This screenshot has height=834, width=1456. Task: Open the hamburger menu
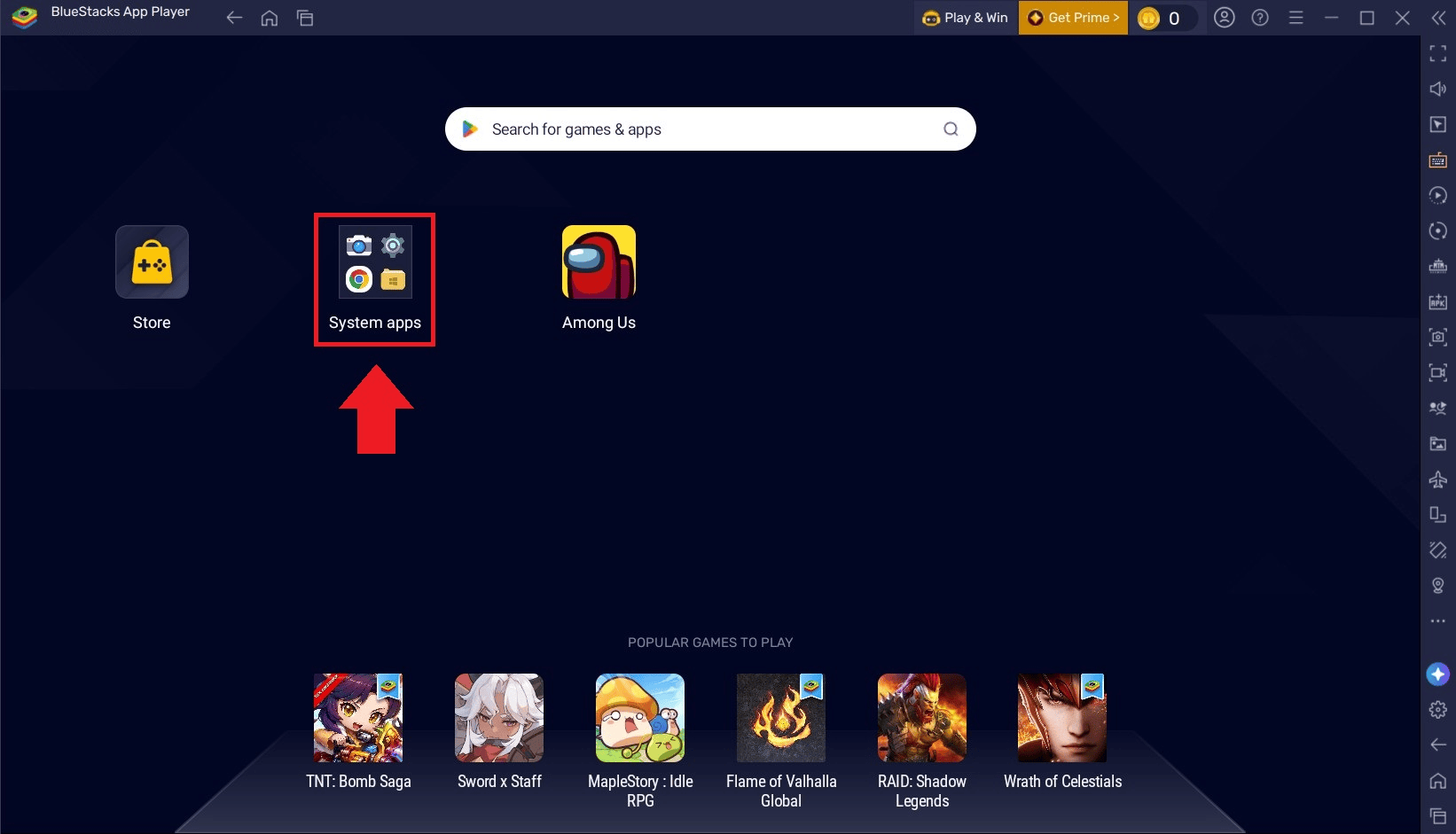coord(1296,18)
